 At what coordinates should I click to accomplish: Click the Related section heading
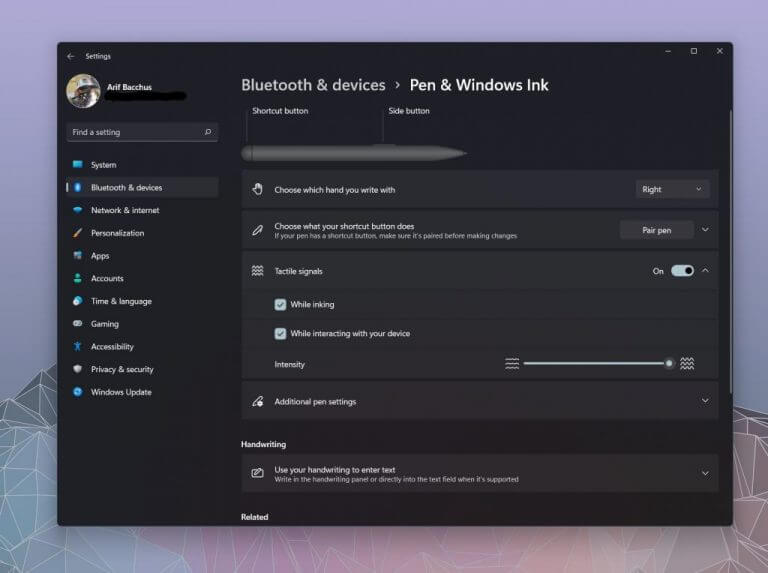tap(255, 517)
